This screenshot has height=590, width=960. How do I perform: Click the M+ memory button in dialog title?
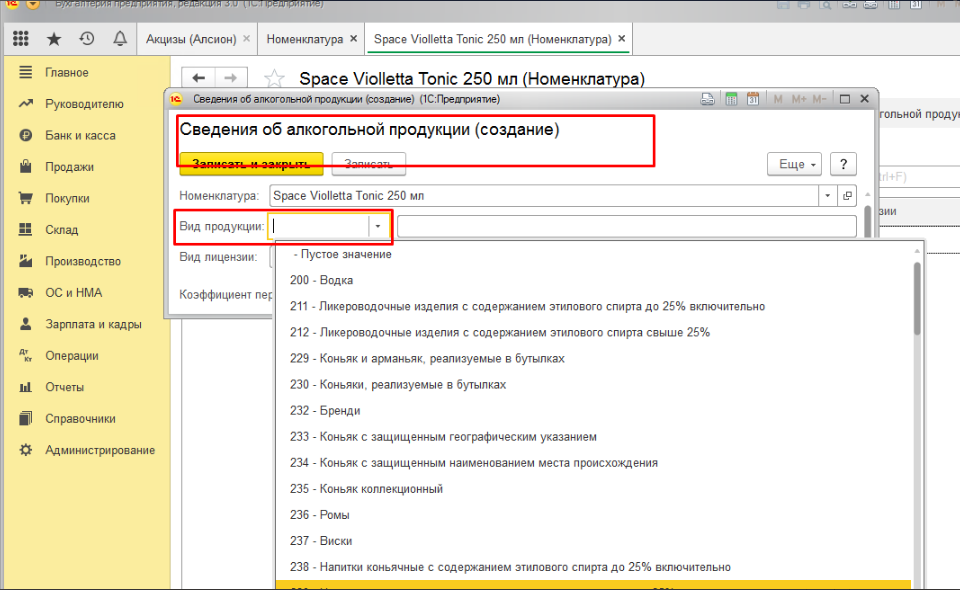point(798,99)
